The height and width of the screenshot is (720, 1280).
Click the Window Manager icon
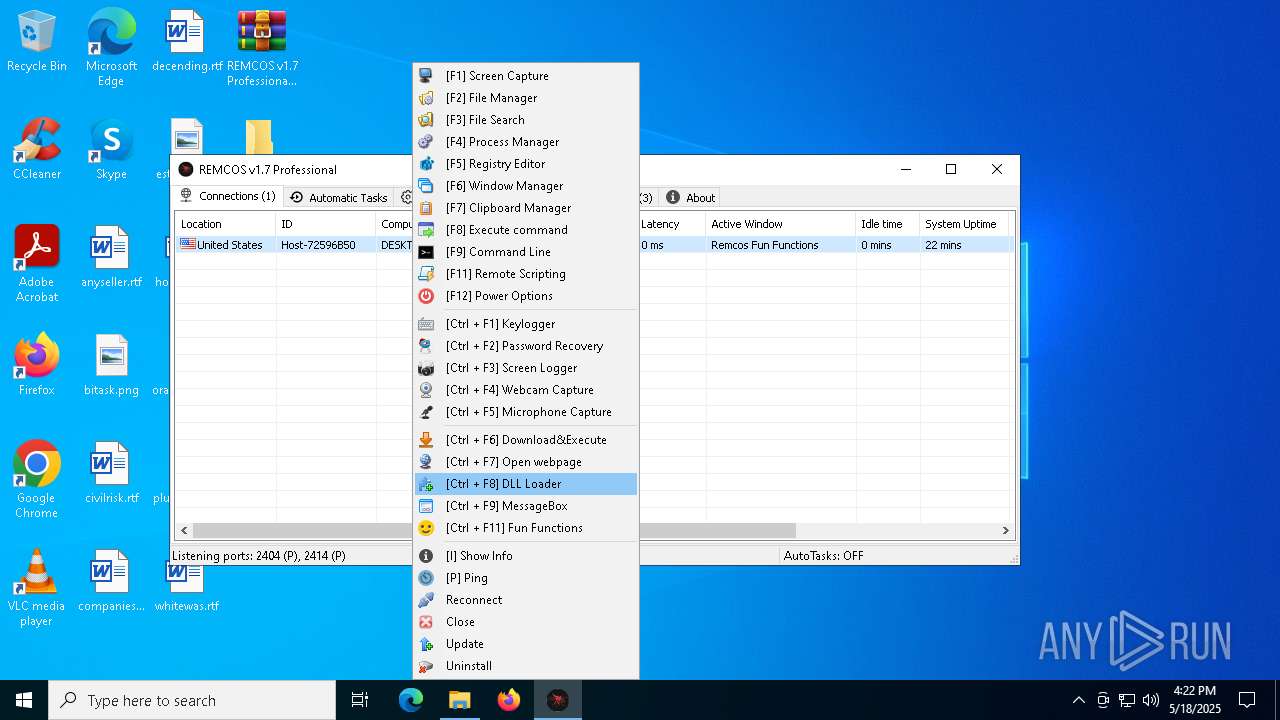coord(426,186)
